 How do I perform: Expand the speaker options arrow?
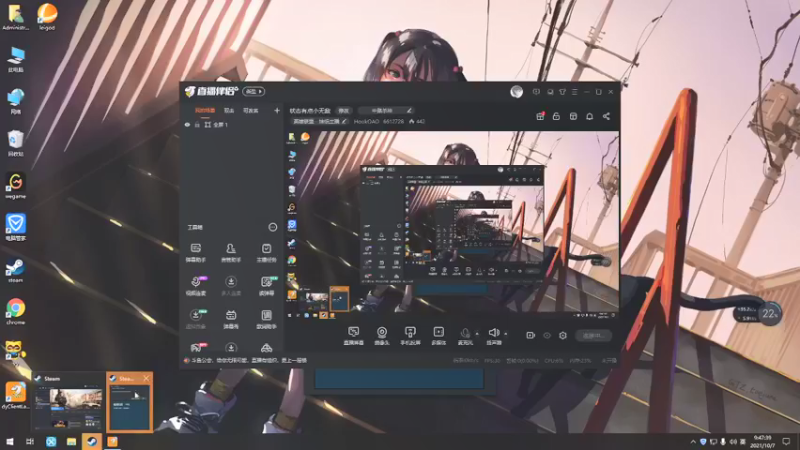(506, 334)
